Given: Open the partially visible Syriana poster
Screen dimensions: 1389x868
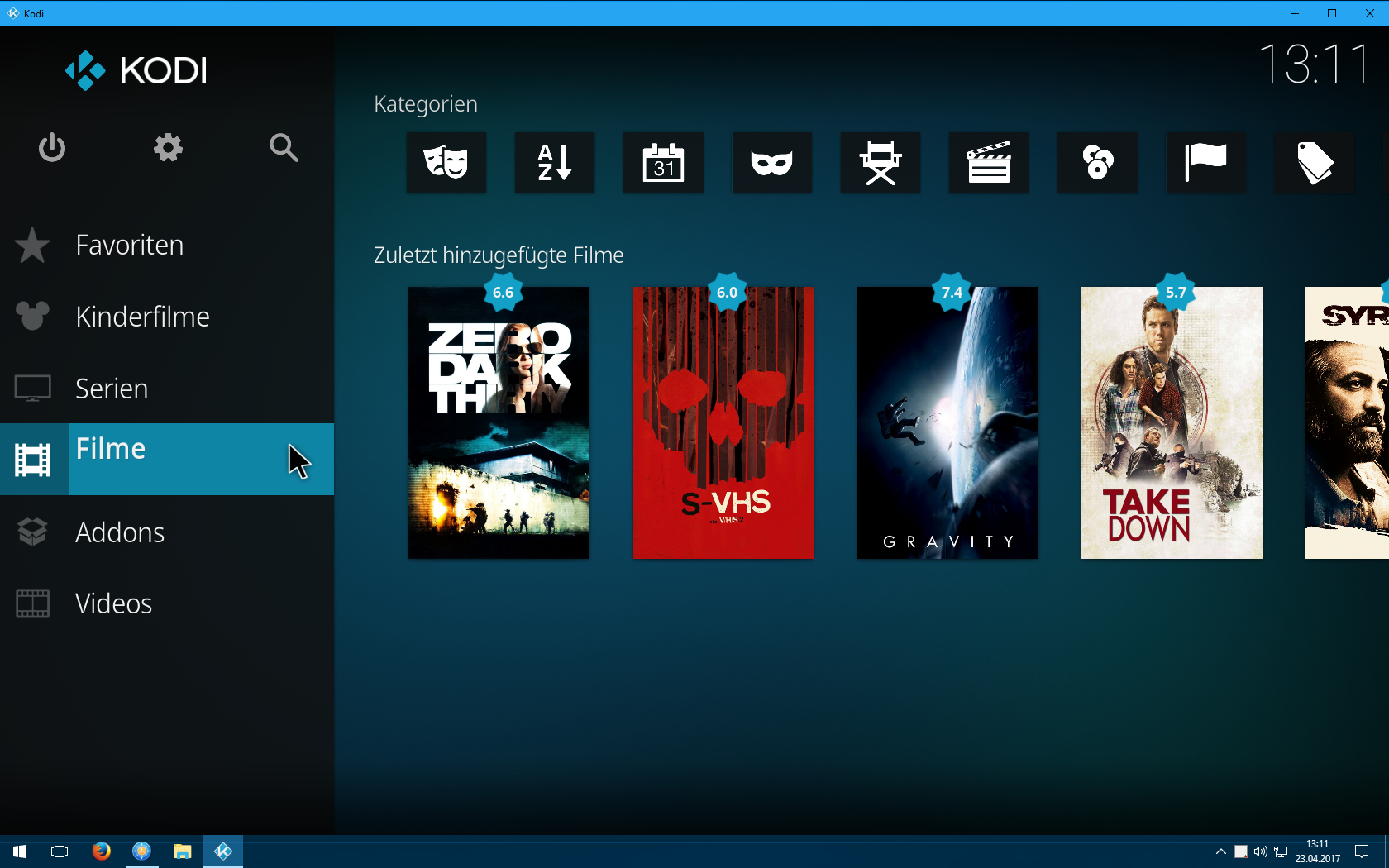Looking at the screenshot, I should (1347, 422).
